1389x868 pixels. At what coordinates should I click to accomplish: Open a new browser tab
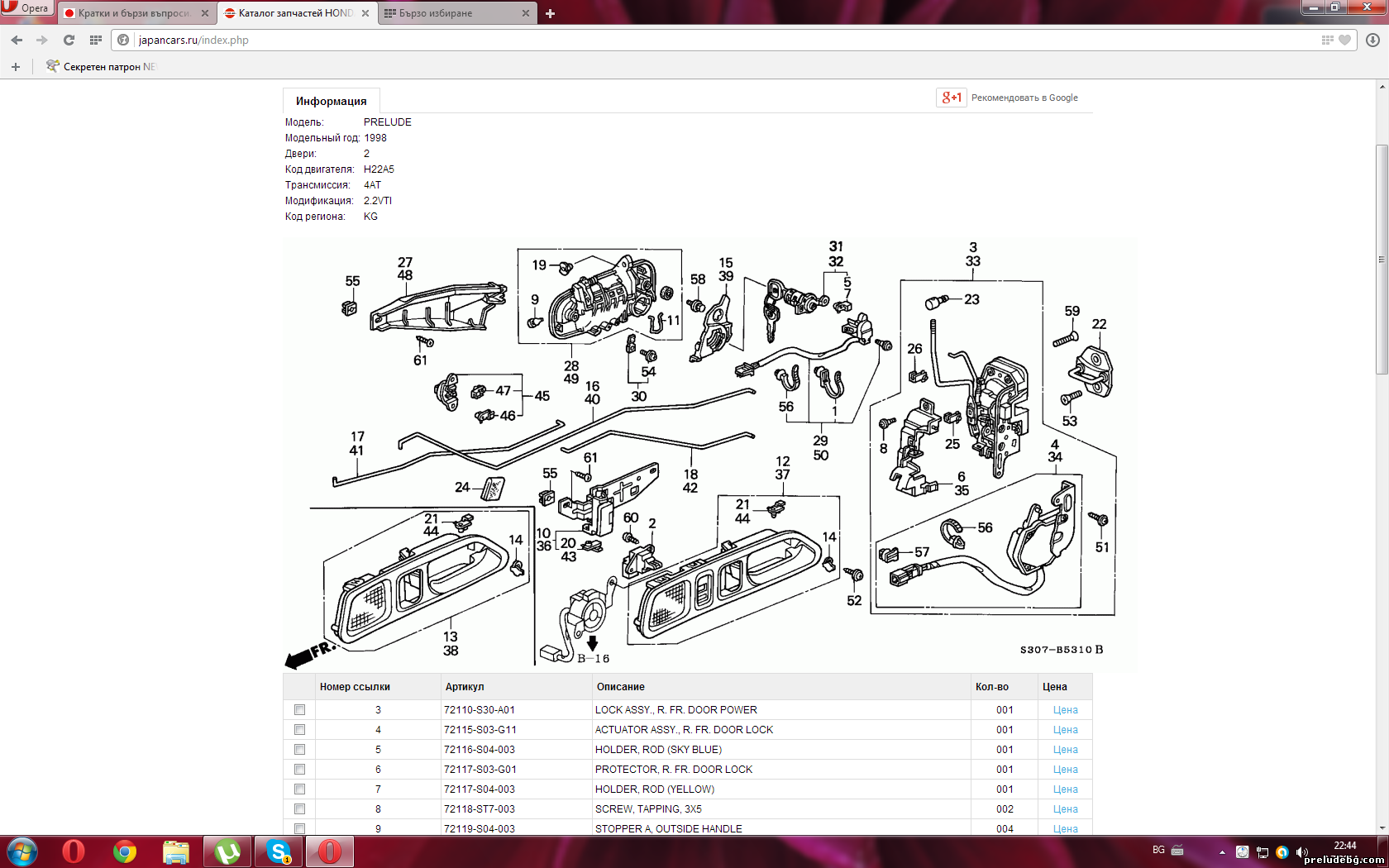click(551, 13)
